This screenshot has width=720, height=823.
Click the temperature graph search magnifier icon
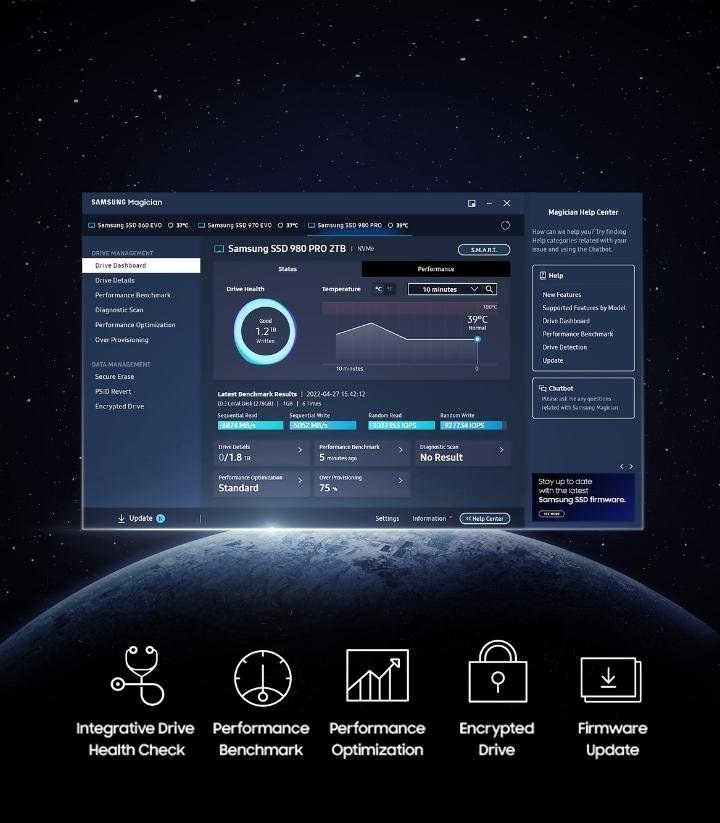pos(489,289)
